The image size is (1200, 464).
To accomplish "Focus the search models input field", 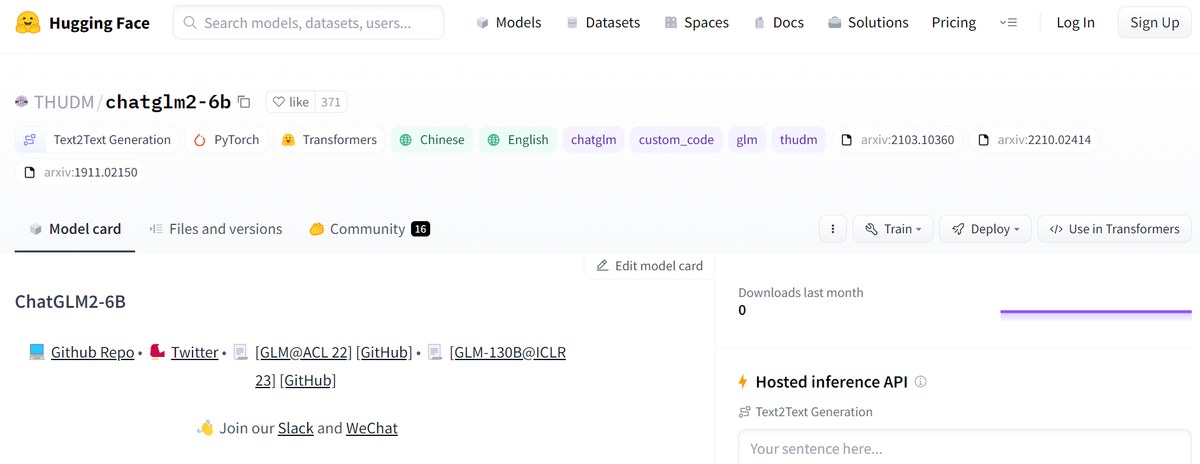I will [309, 22].
